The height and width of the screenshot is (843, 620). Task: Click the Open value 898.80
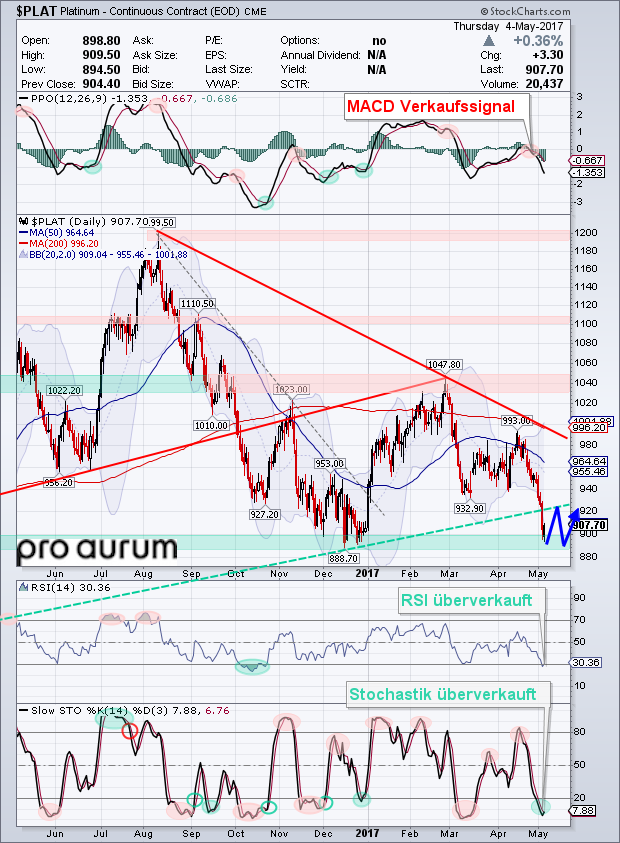pyautogui.click(x=101, y=41)
